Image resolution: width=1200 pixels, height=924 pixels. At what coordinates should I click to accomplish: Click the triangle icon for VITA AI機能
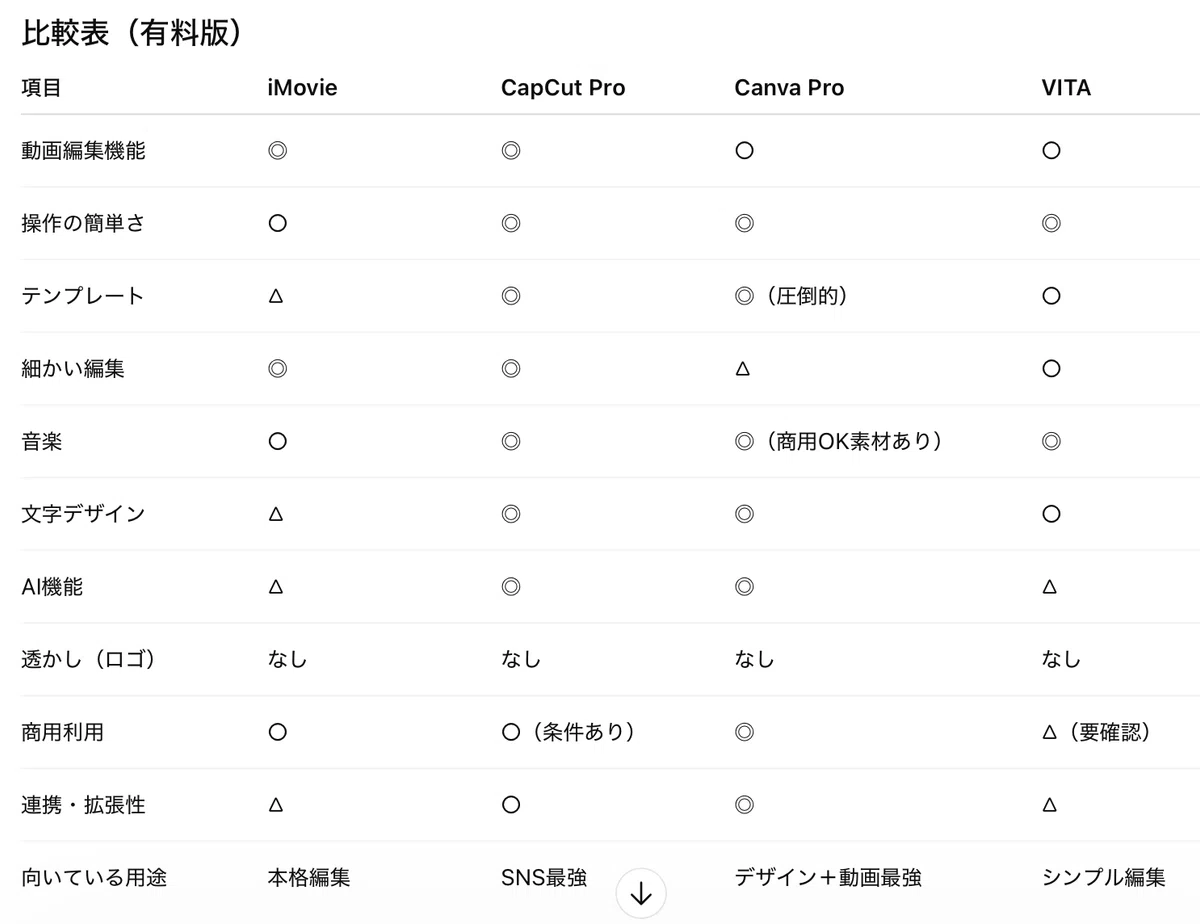click(1050, 587)
